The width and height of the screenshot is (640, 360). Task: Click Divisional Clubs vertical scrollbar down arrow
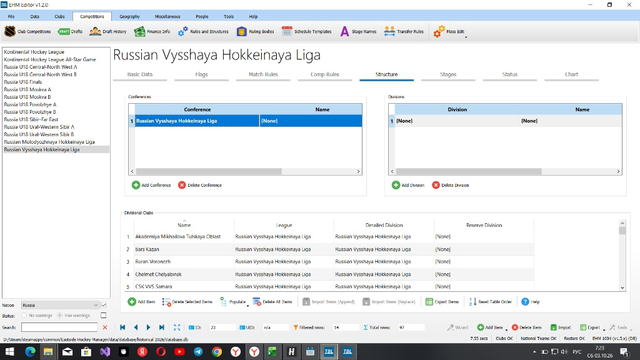click(x=622, y=288)
